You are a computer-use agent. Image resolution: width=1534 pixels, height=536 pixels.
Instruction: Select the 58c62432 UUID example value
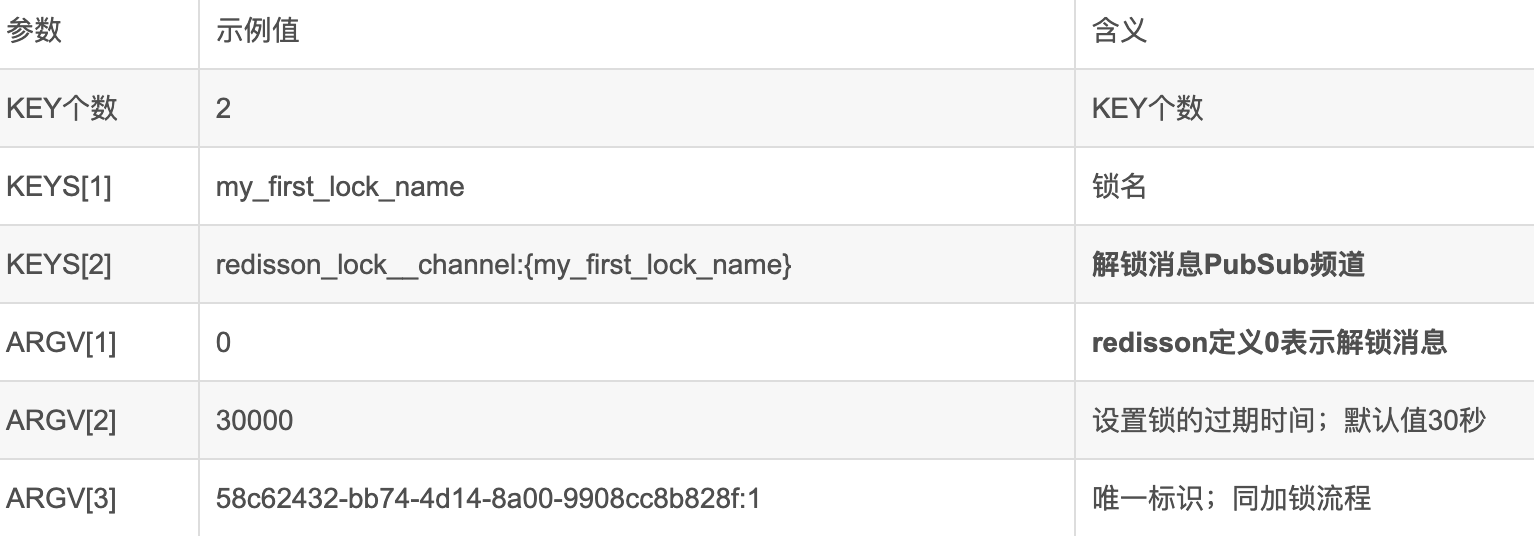pos(488,498)
